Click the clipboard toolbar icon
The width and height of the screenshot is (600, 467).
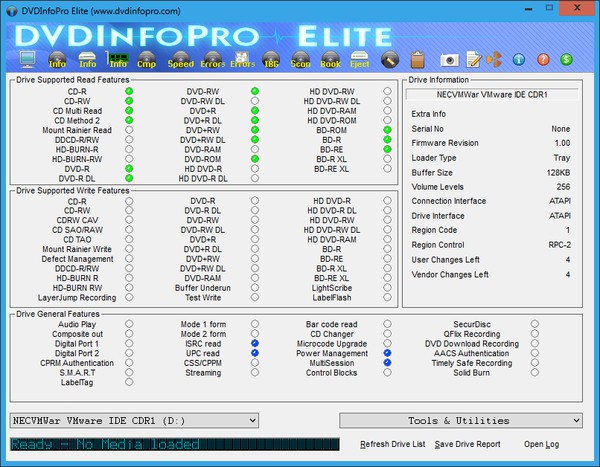tap(417, 60)
